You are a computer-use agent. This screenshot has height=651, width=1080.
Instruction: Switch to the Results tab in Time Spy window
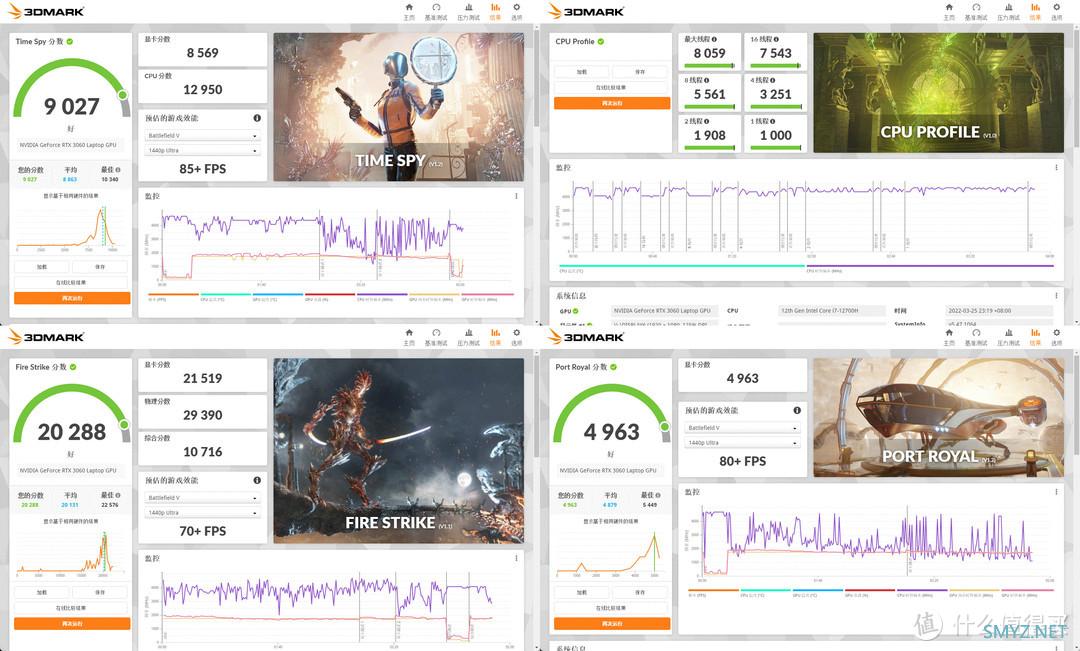495,11
